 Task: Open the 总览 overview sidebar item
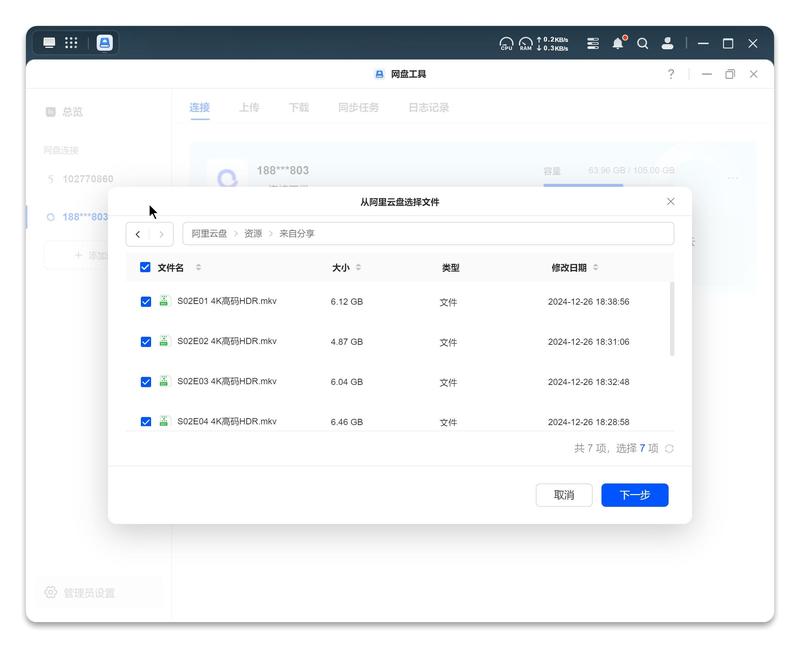pos(64,112)
